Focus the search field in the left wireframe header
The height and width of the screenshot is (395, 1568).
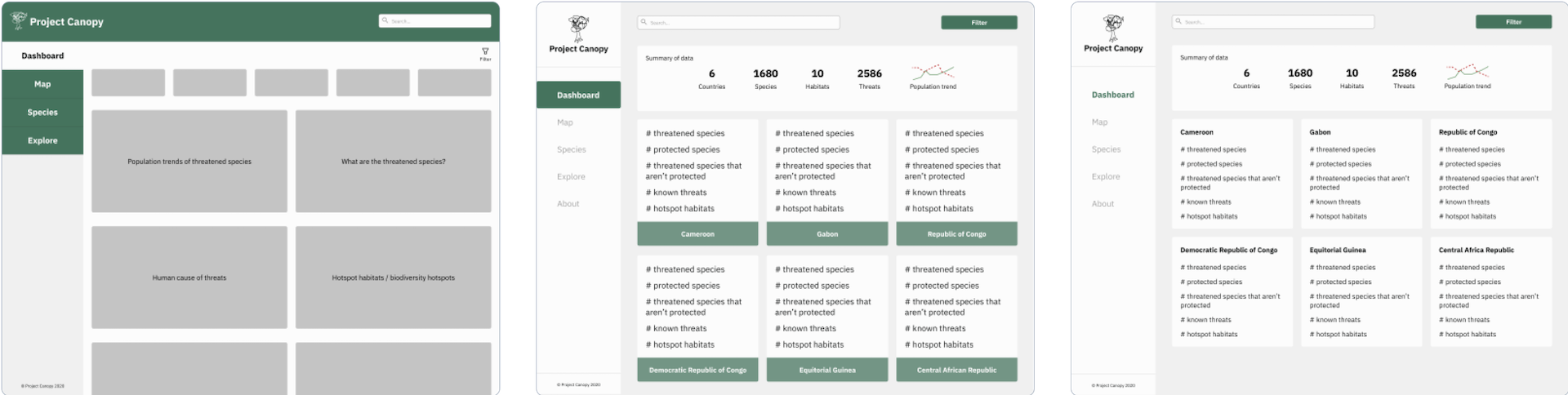coord(435,20)
